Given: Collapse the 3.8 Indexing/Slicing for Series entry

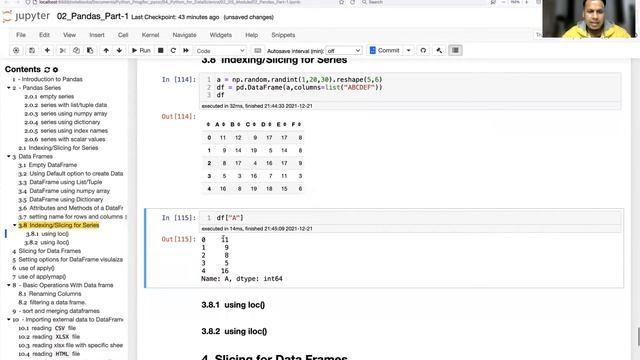Looking at the screenshot, I should coord(15,225).
